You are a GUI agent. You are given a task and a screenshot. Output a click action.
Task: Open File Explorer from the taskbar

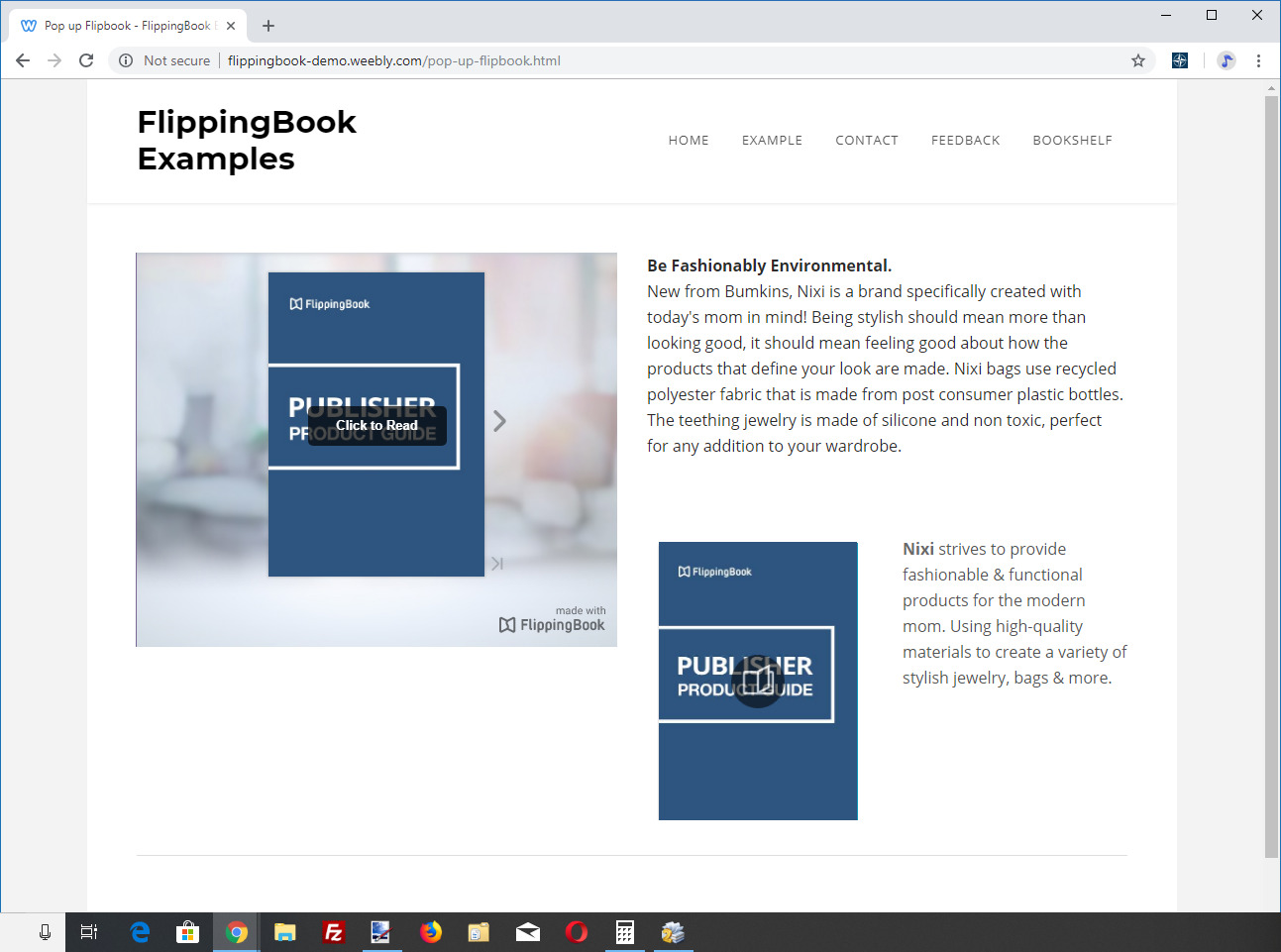click(x=285, y=932)
